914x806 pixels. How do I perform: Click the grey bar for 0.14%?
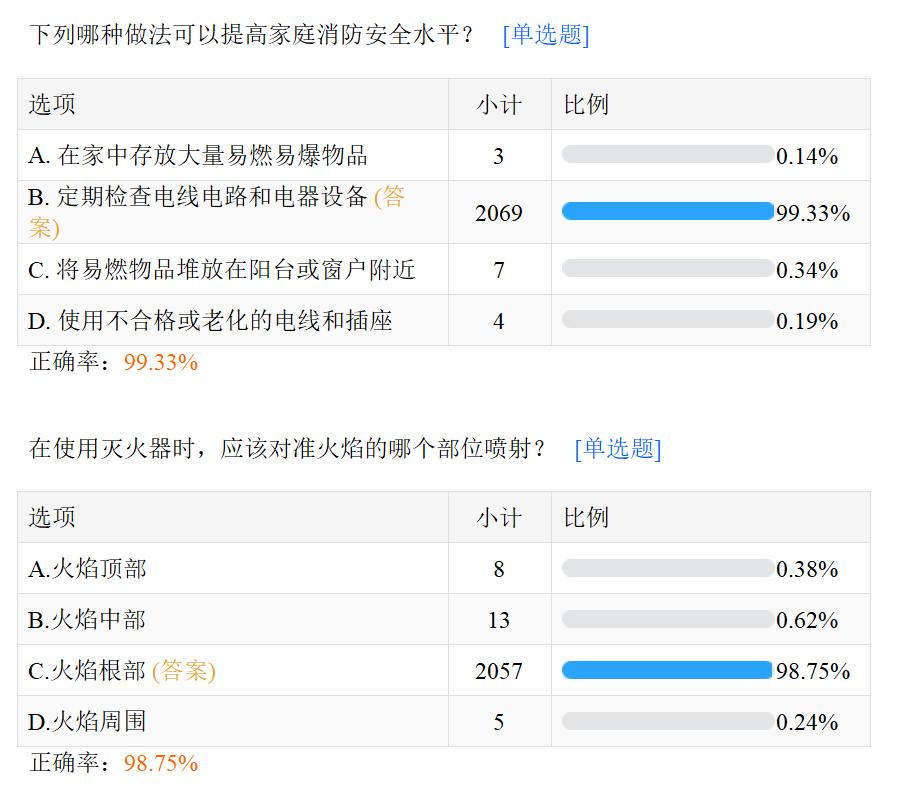click(667, 155)
